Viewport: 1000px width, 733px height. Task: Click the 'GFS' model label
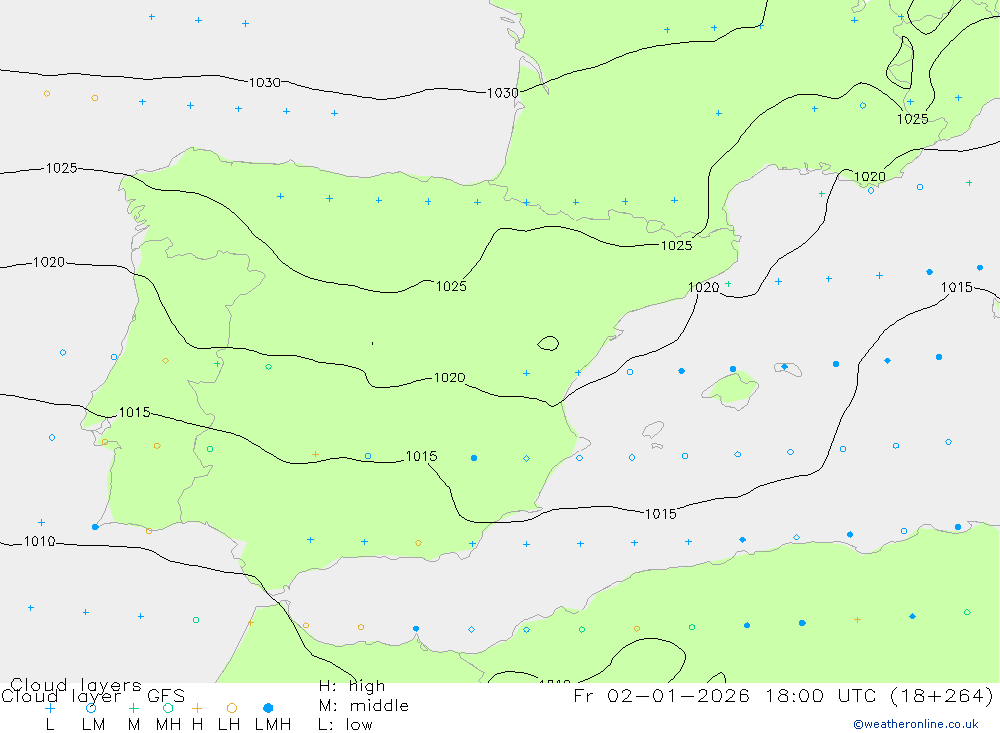click(166, 696)
